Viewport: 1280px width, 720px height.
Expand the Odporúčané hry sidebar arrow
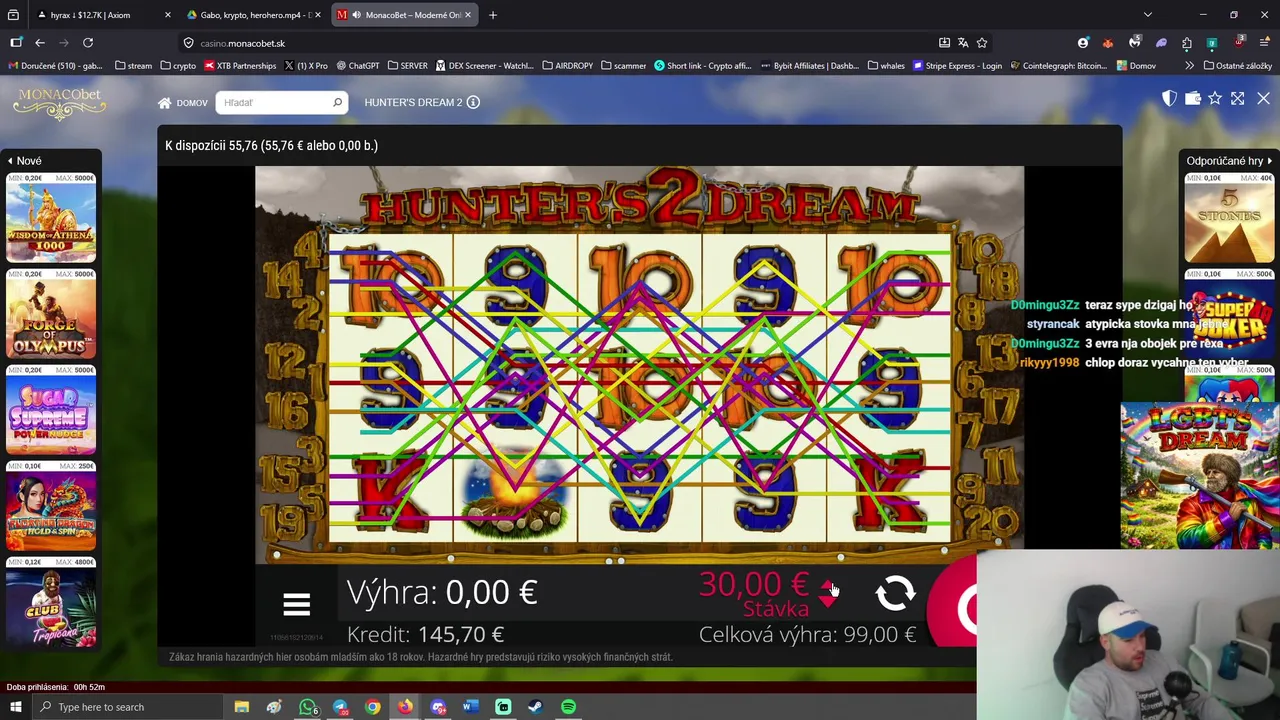coord(1270,161)
